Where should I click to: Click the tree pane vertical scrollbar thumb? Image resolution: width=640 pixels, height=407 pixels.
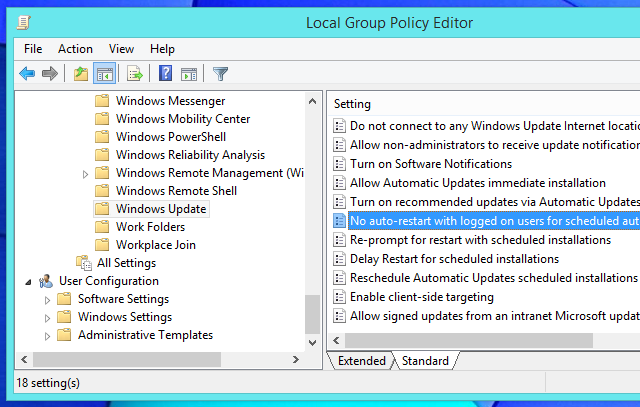313,314
